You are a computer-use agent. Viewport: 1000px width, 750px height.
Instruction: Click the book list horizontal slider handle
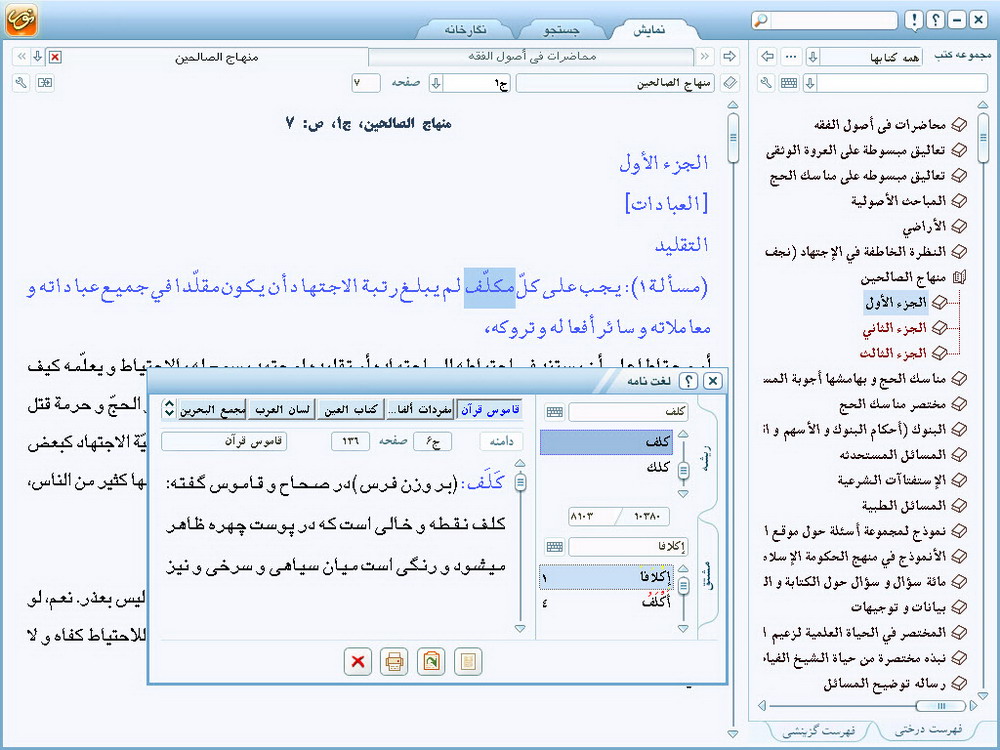[940, 705]
